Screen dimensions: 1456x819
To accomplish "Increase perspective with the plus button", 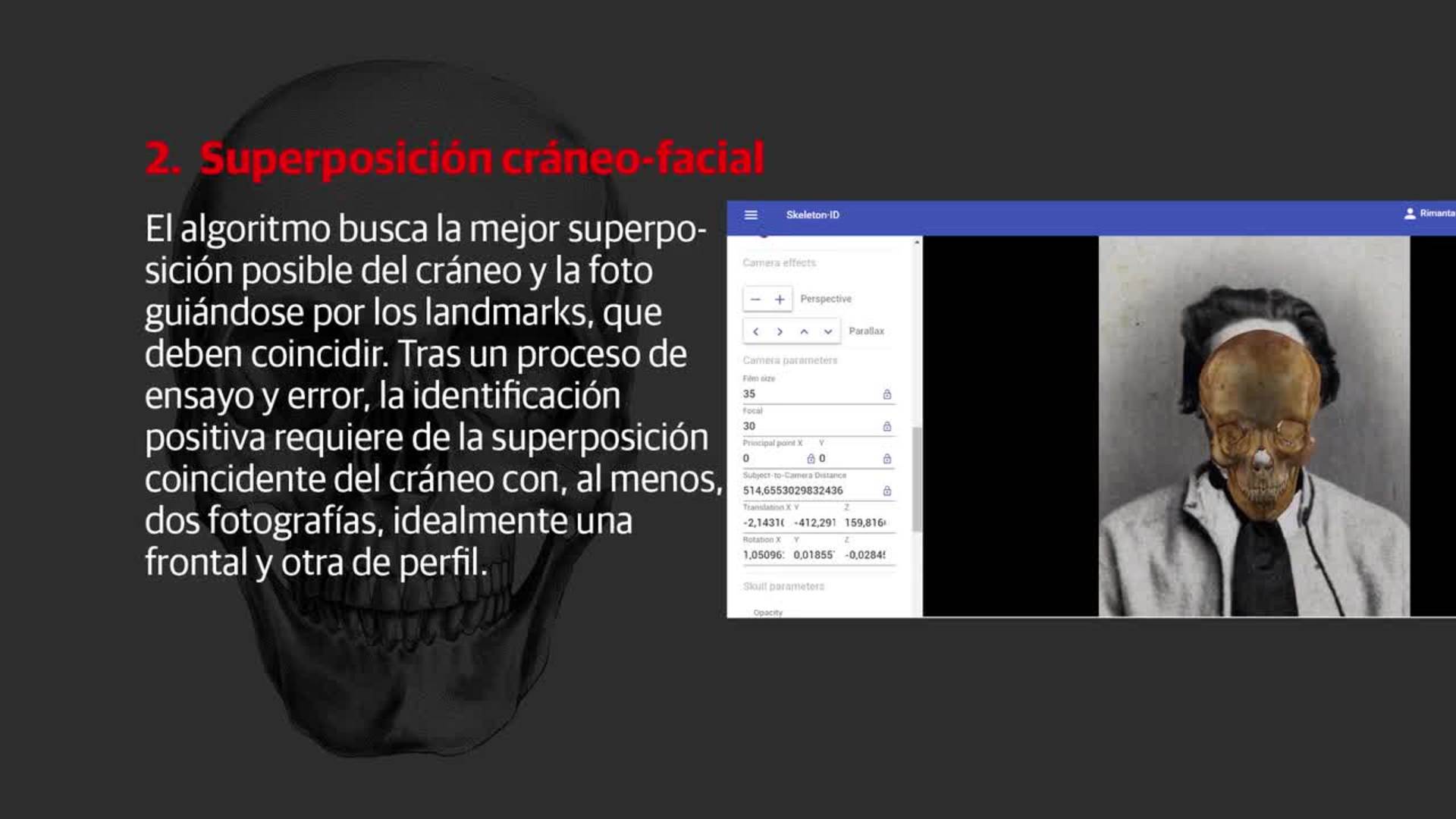I will click(780, 300).
